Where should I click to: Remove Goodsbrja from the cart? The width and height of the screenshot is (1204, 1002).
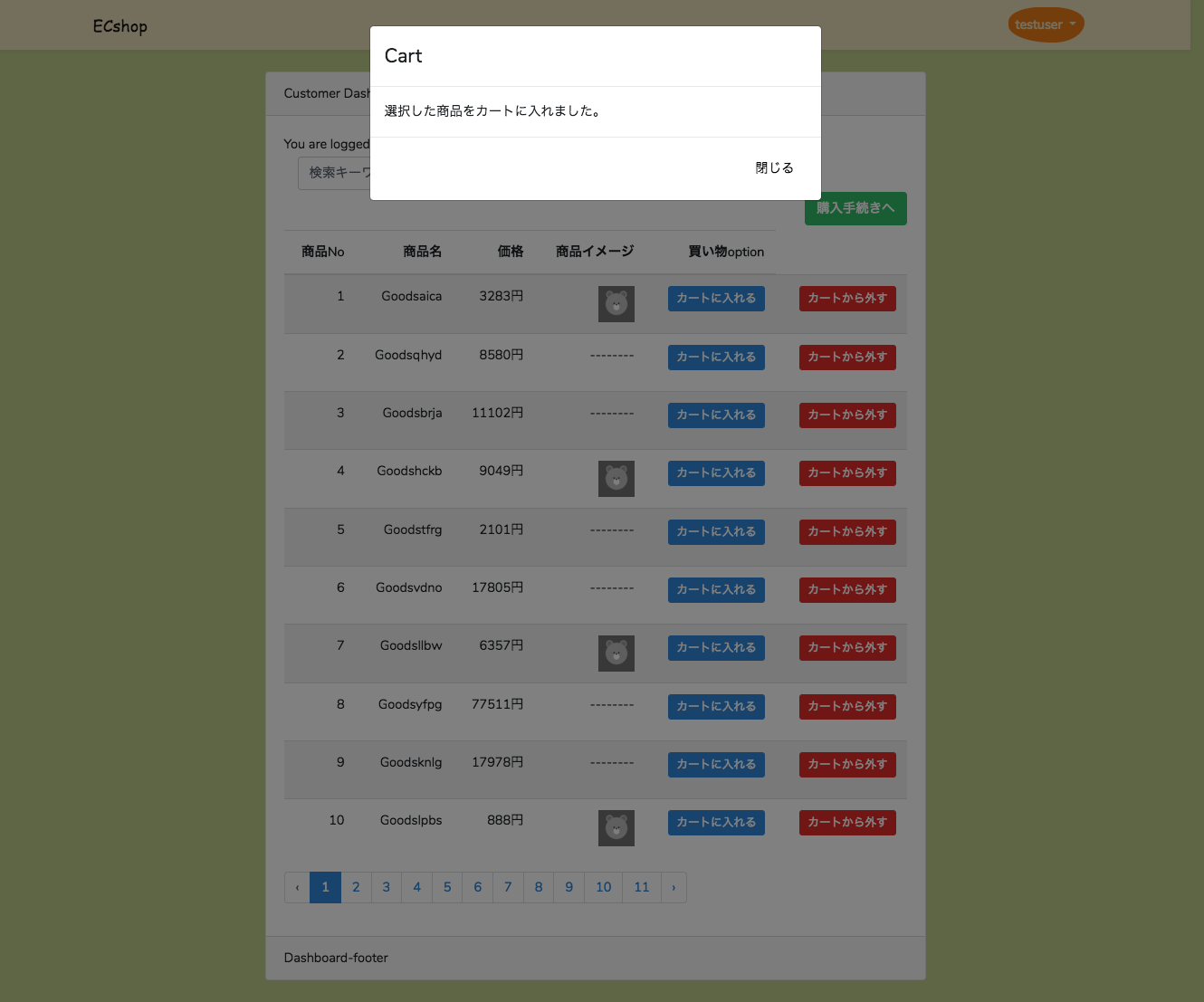pos(847,415)
